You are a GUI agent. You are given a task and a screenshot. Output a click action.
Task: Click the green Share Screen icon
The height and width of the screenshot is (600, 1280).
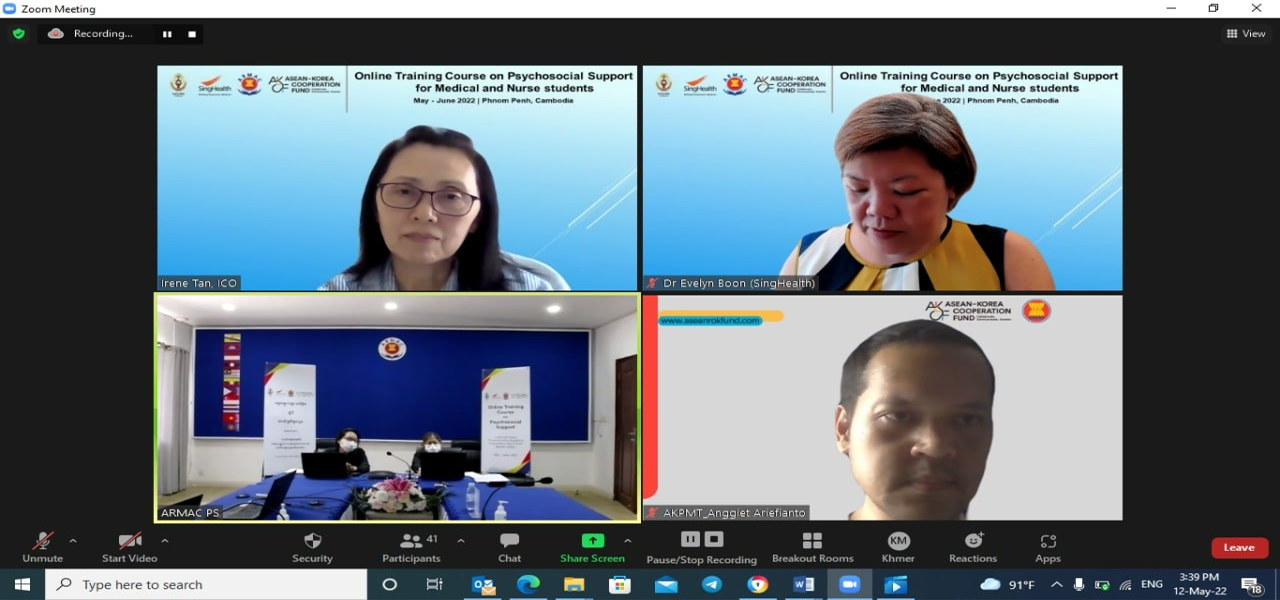592,541
